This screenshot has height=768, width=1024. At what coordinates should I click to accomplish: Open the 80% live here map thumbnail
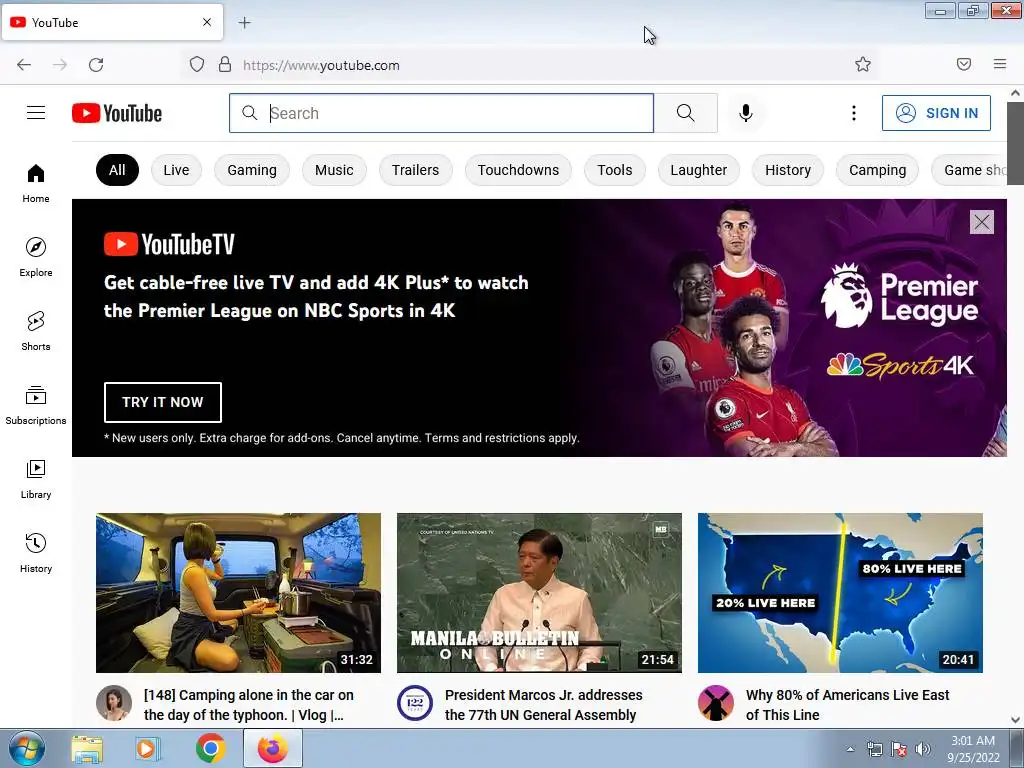(840, 593)
